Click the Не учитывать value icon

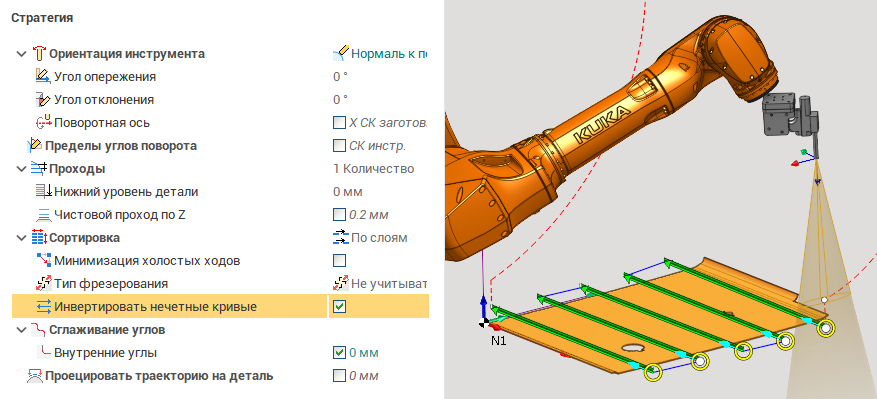pos(341,284)
